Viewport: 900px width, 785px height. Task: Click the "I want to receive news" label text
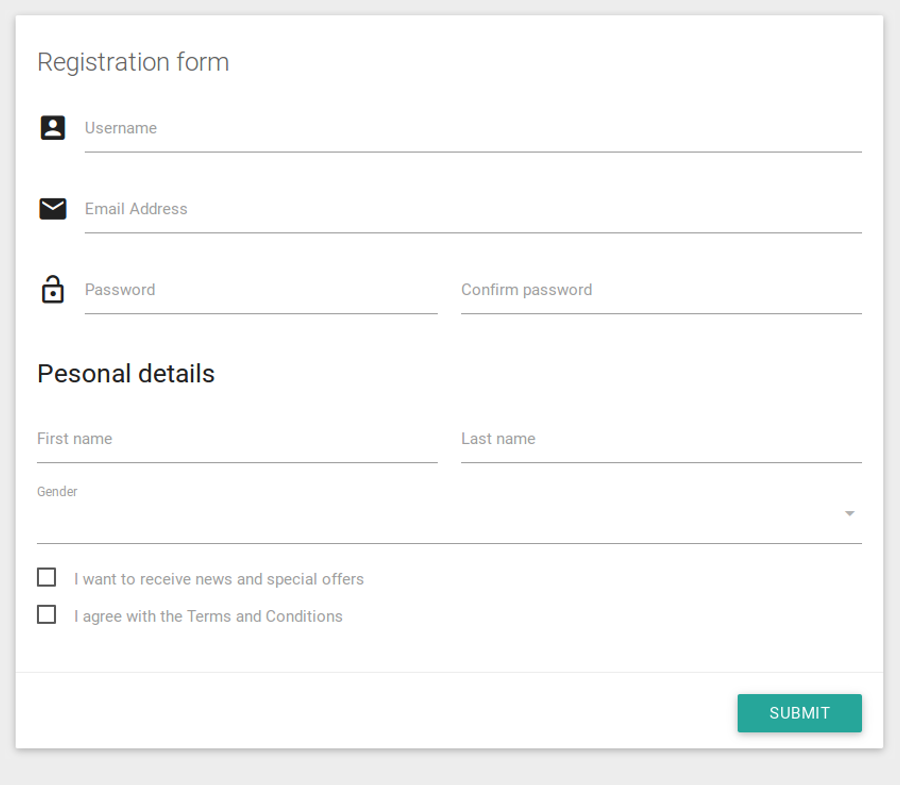[219, 579]
